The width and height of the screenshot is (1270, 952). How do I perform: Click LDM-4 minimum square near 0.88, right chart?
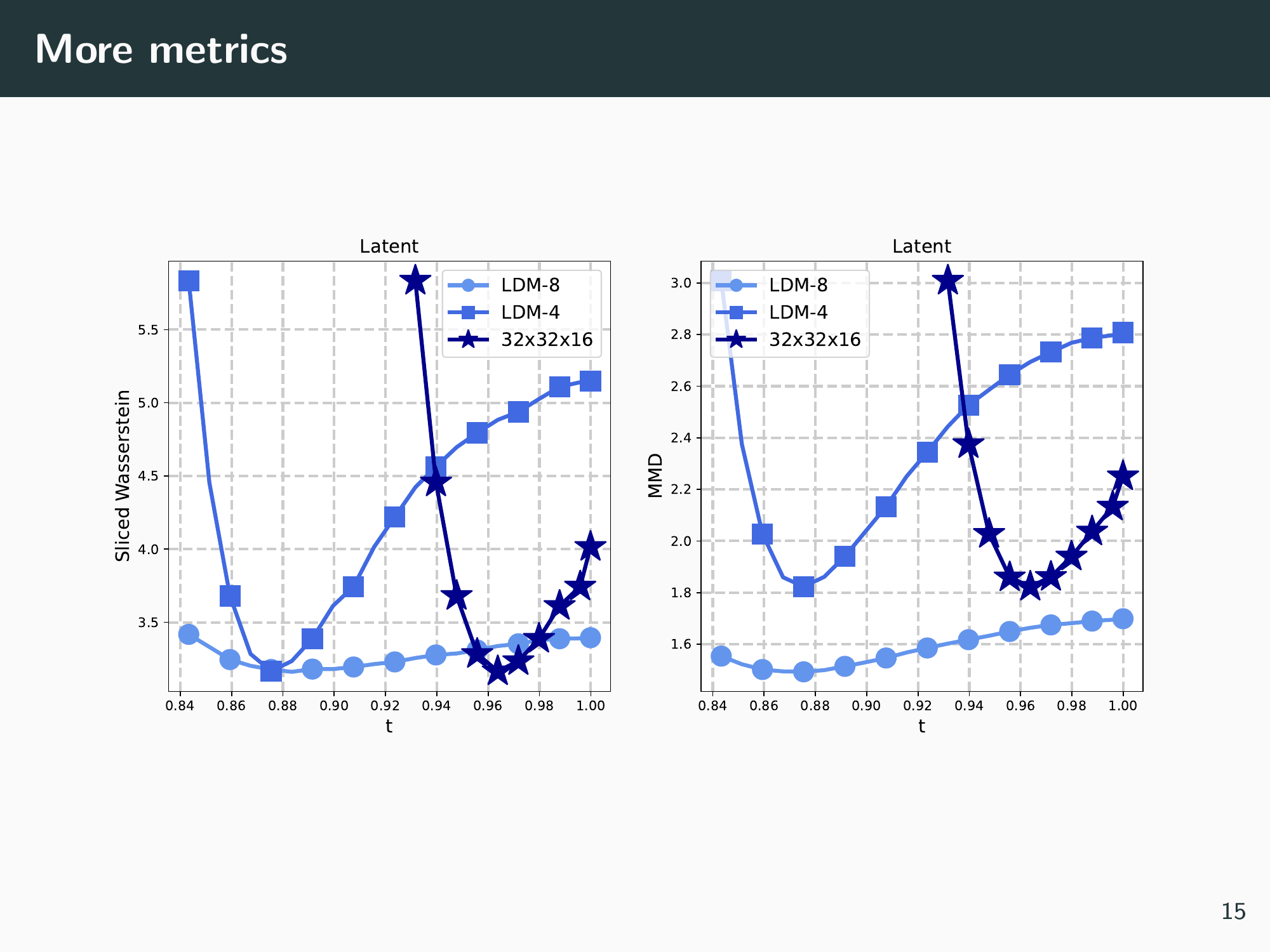tap(804, 586)
